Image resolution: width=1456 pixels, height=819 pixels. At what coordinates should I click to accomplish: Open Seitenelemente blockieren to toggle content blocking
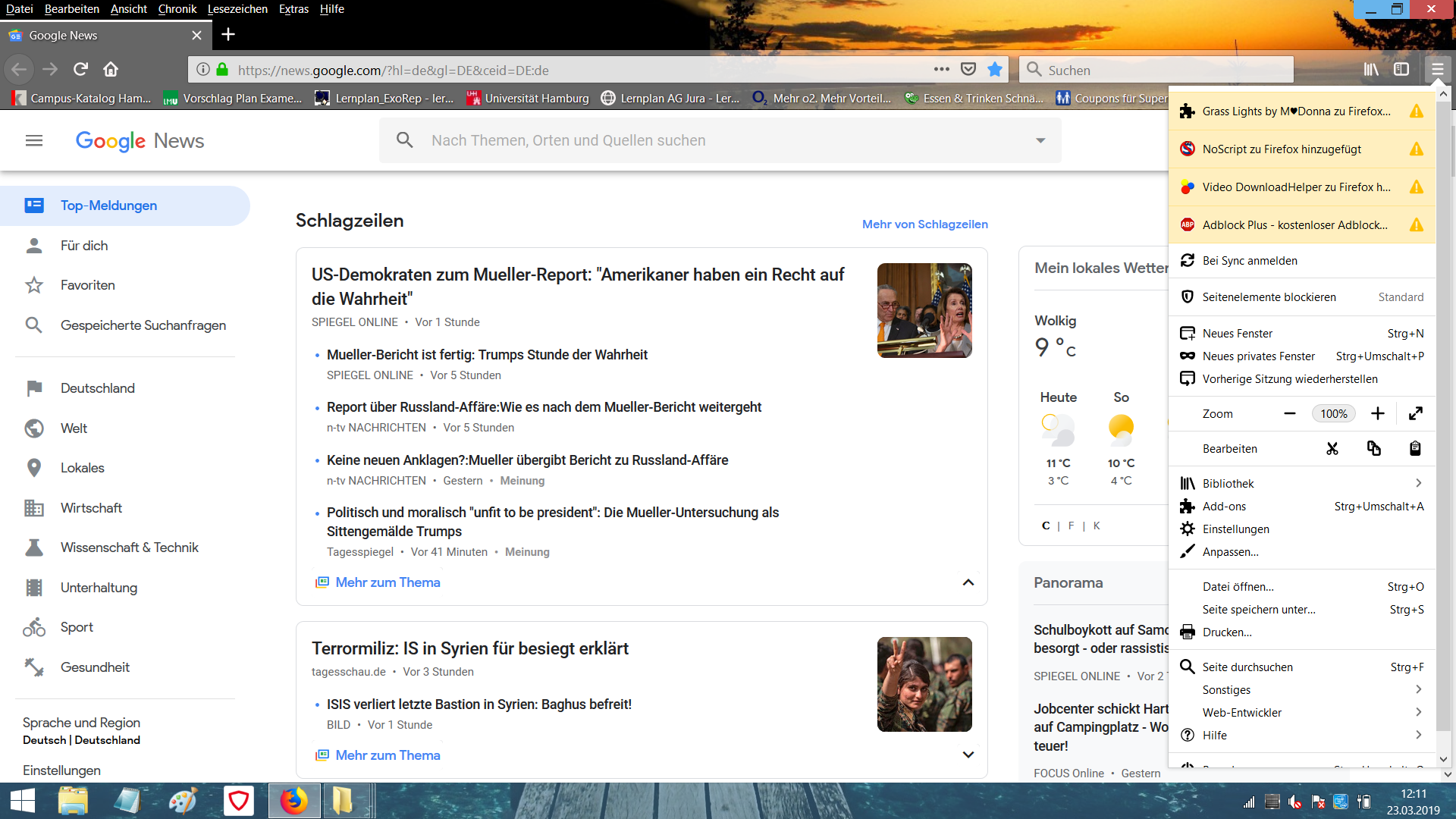[1269, 297]
